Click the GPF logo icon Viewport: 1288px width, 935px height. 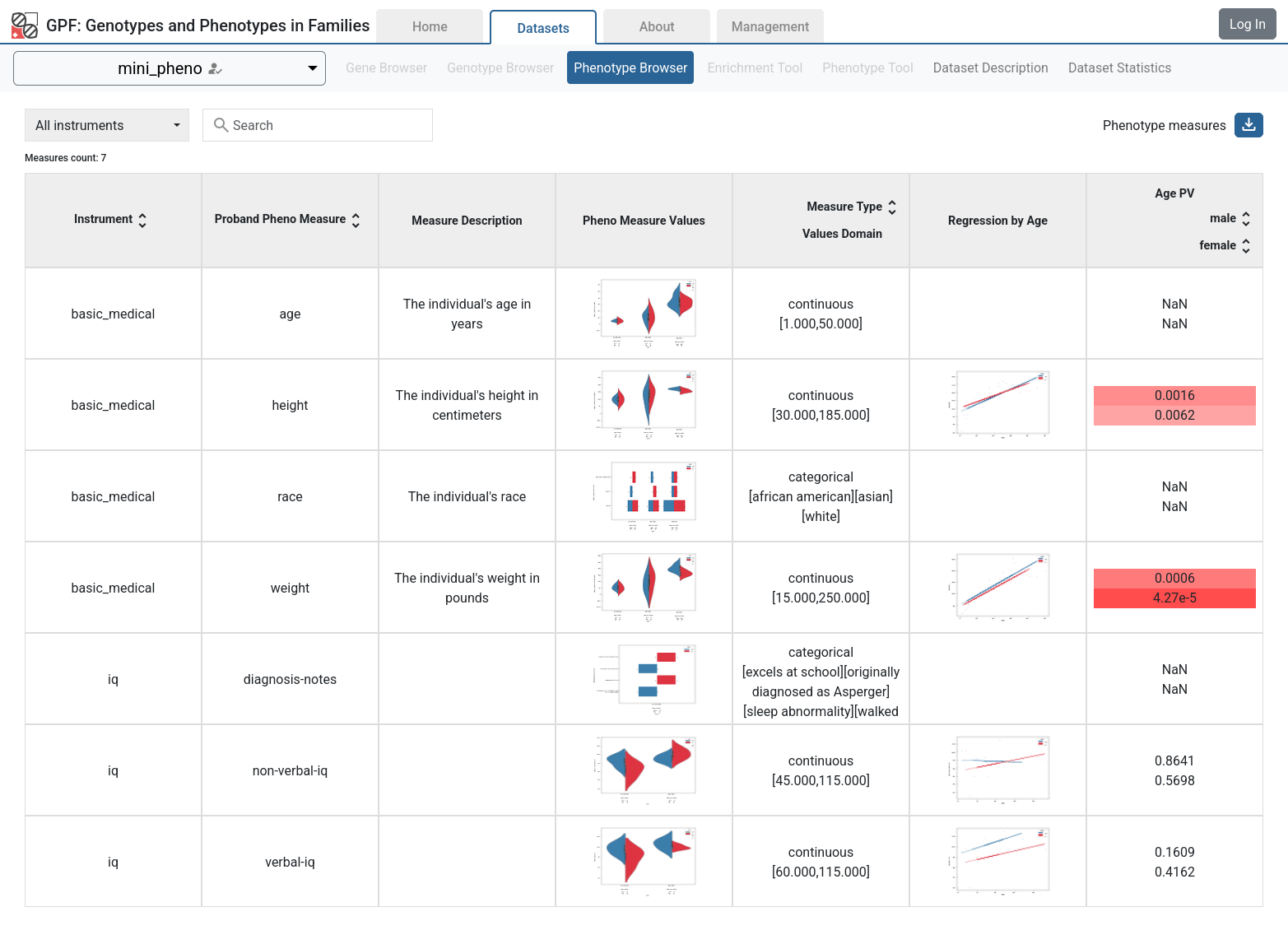(x=25, y=26)
